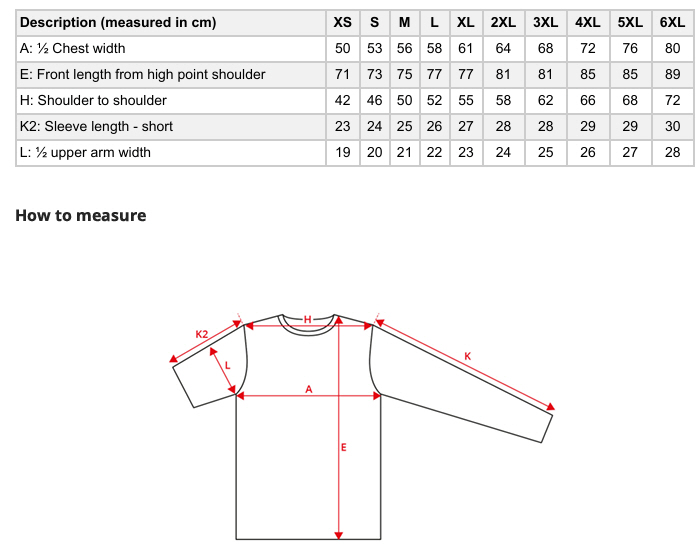
Task: Select the L upper arm label on diagram
Action: click(x=227, y=366)
